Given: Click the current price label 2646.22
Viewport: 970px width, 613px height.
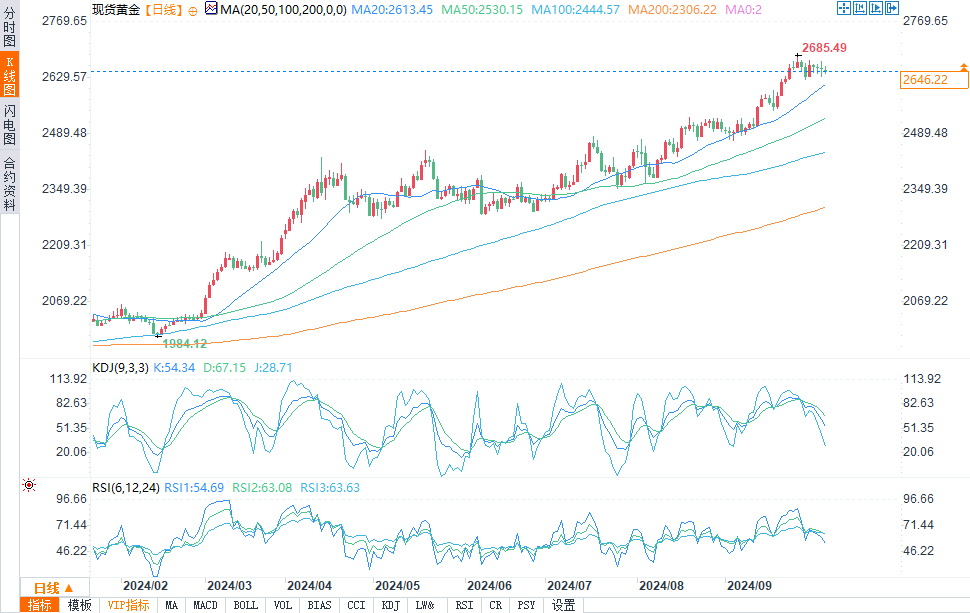Looking at the screenshot, I should click(x=924, y=80).
